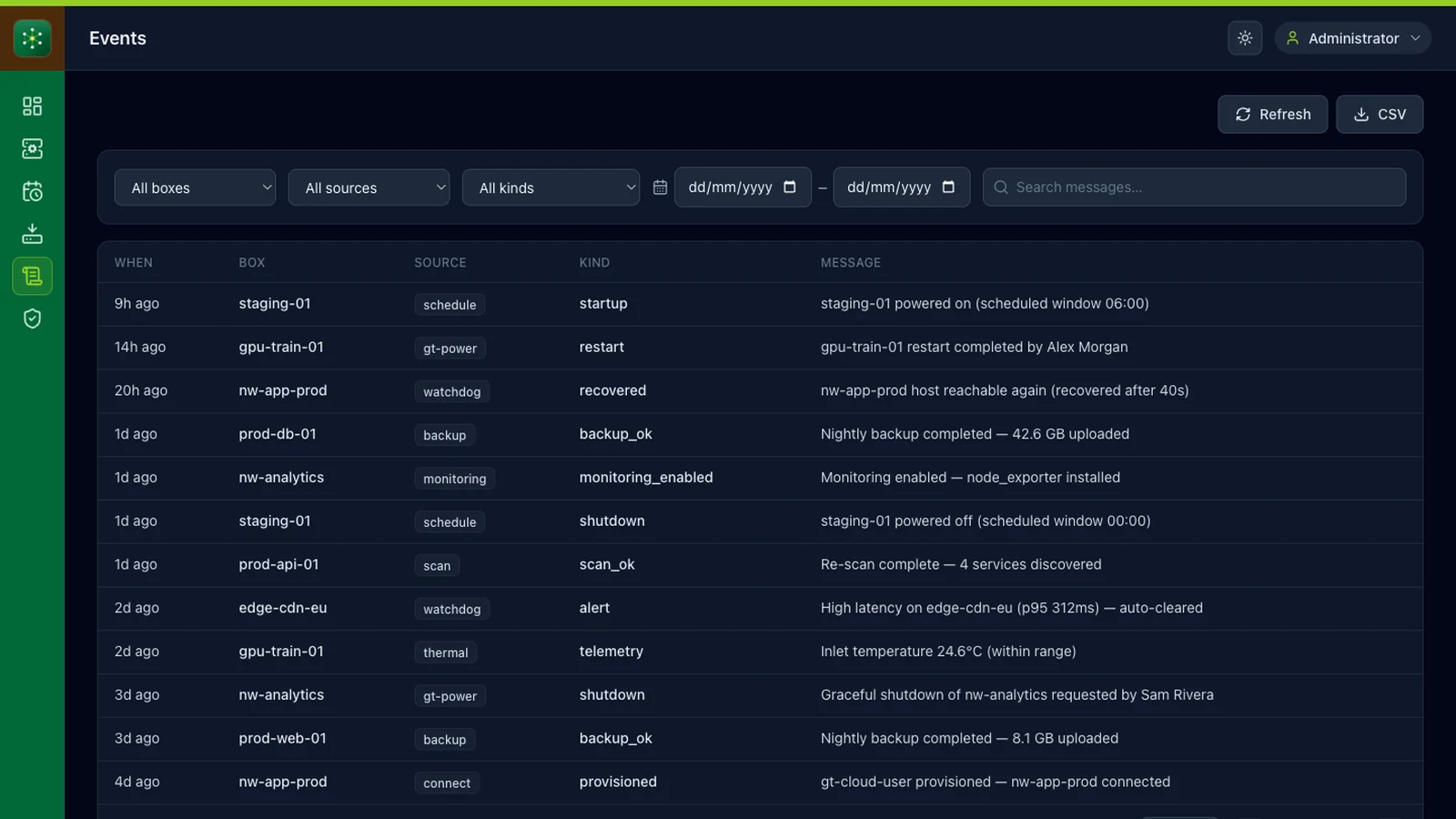The width and height of the screenshot is (1456, 819).
Task: Click the start date input field
Action: click(x=743, y=187)
